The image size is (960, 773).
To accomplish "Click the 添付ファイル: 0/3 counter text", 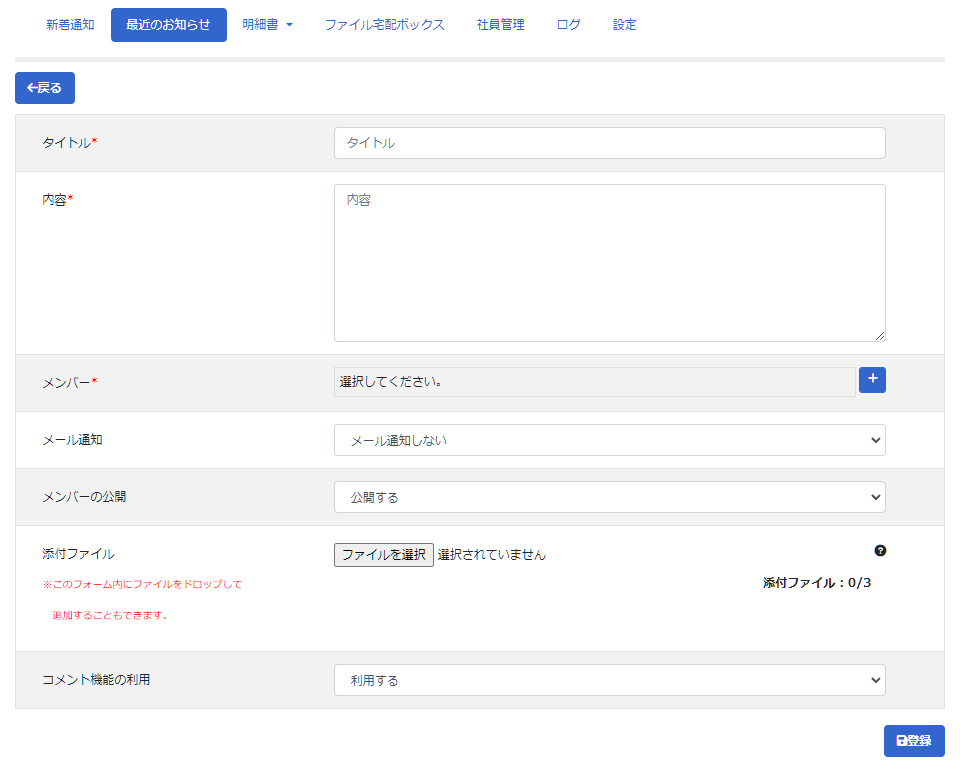I will pyautogui.click(x=816, y=583).
